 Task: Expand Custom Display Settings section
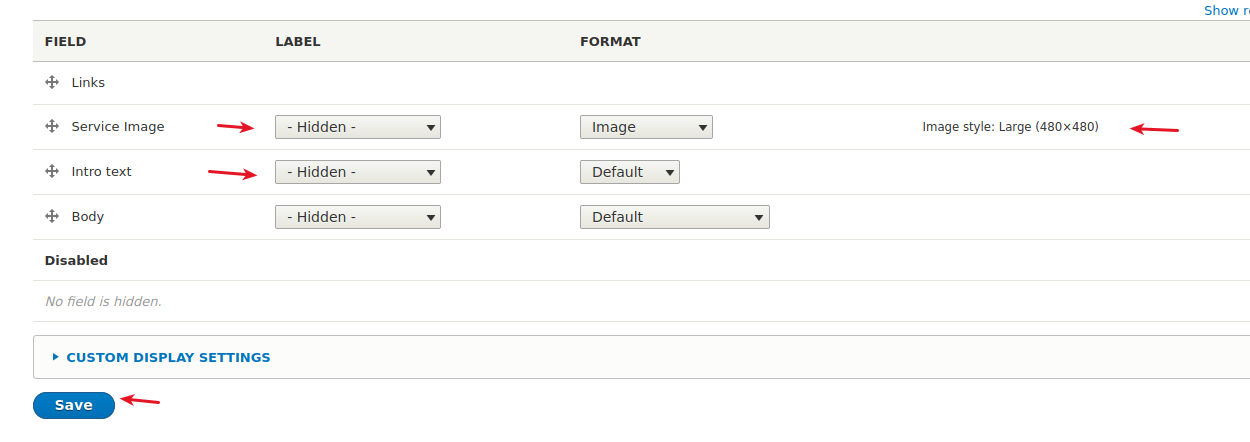[x=168, y=357]
